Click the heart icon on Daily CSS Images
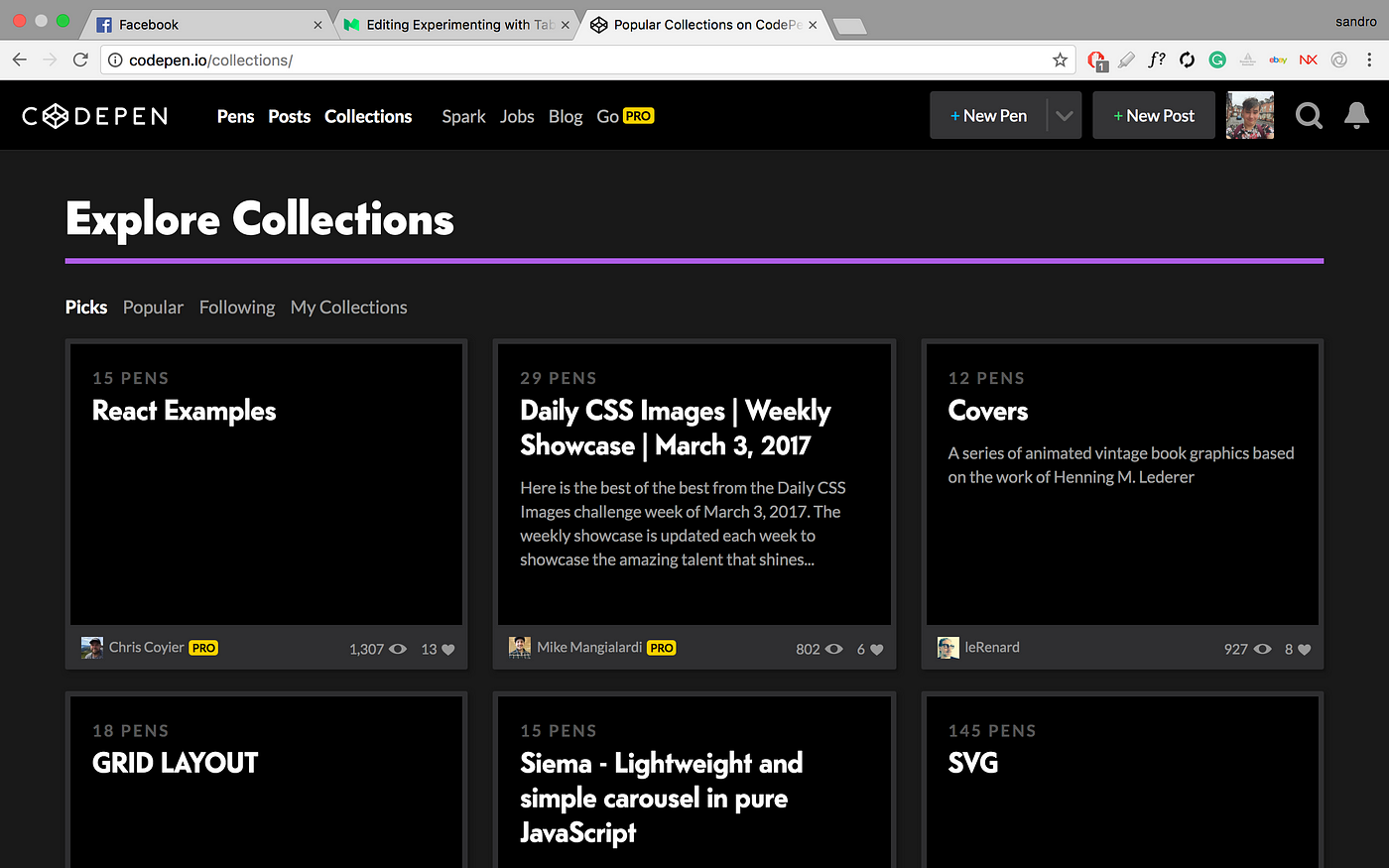 coord(876,650)
